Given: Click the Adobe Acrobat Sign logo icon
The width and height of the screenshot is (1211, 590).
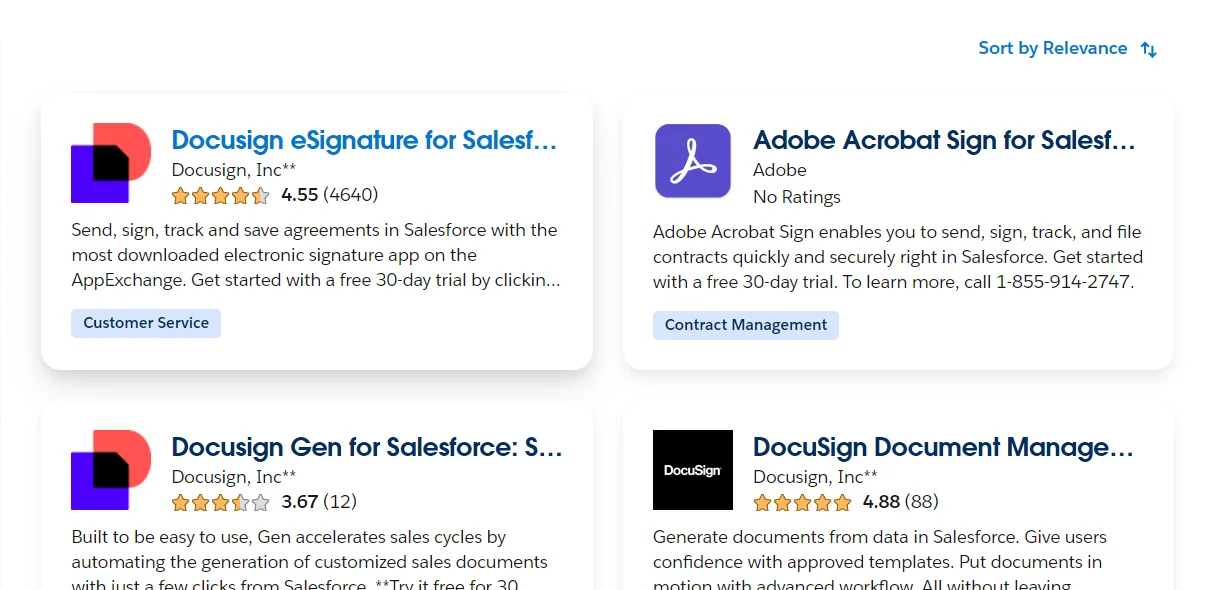Looking at the screenshot, I should 692,161.
